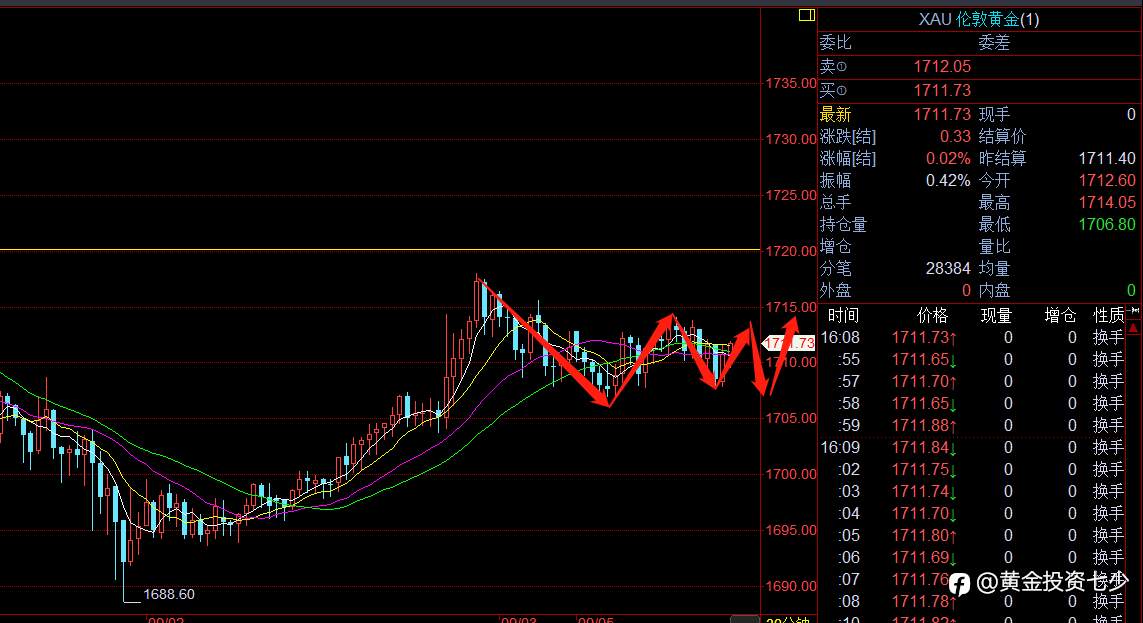1143x623 pixels.
Task: Click the 总手 label
Action: (835, 202)
